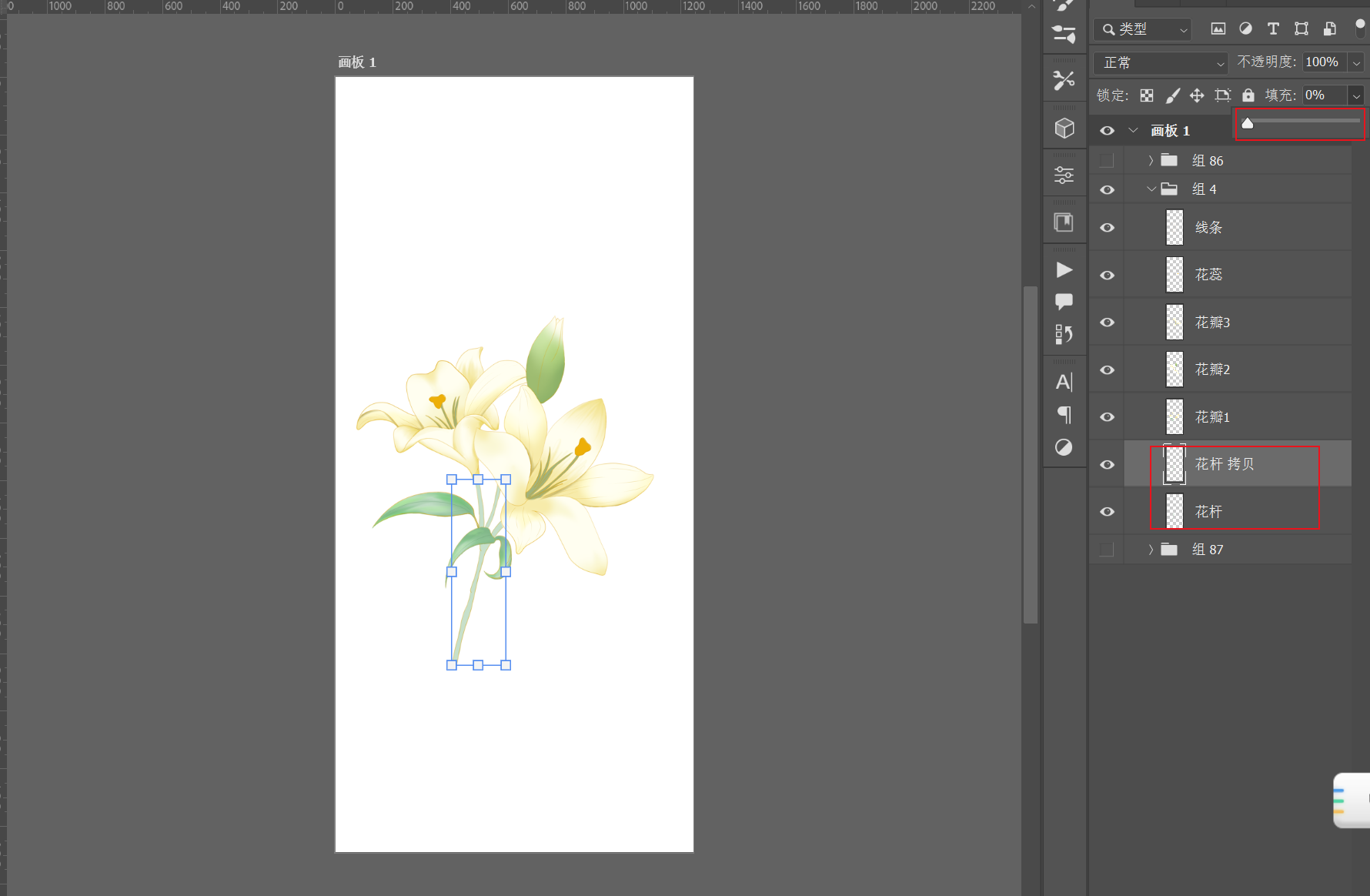Open the History panel icon
The width and height of the screenshot is (1370, 896).
(x=1064, y=334)
